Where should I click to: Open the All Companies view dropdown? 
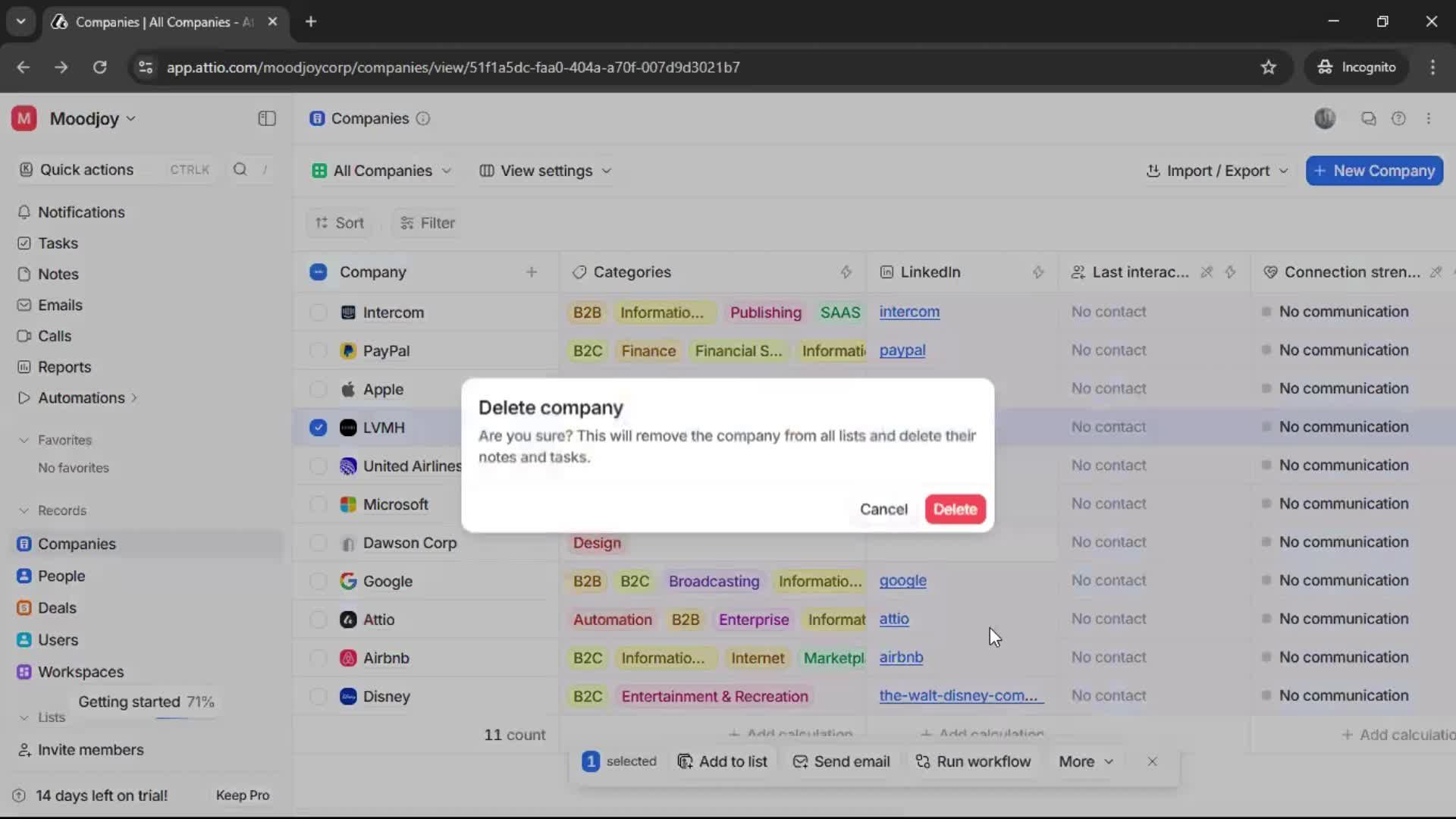click(x=381, y=171)
